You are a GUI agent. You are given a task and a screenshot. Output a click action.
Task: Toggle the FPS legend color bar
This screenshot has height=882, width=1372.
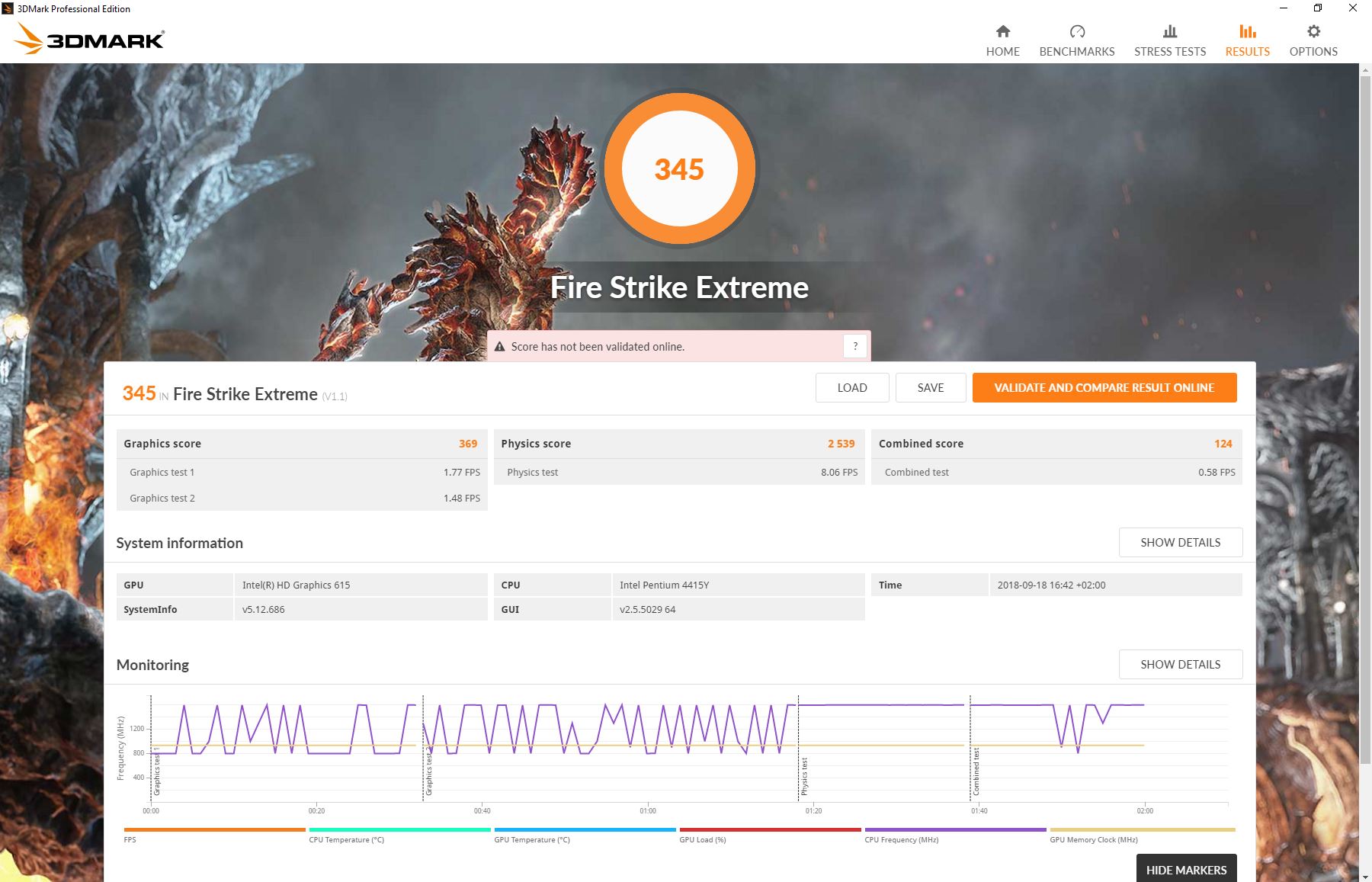[x=214, y=829]
